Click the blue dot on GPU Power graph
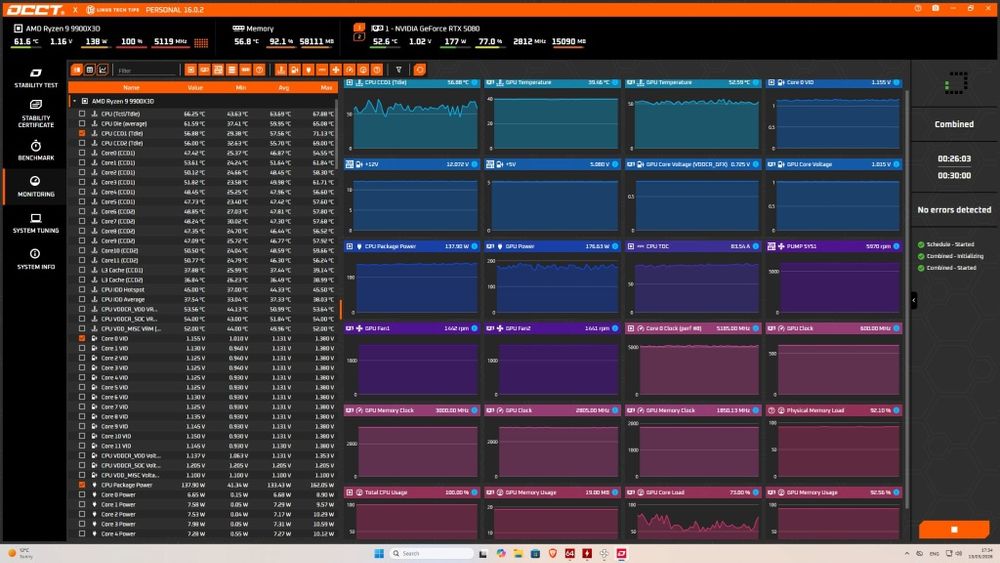 point(615,246)
